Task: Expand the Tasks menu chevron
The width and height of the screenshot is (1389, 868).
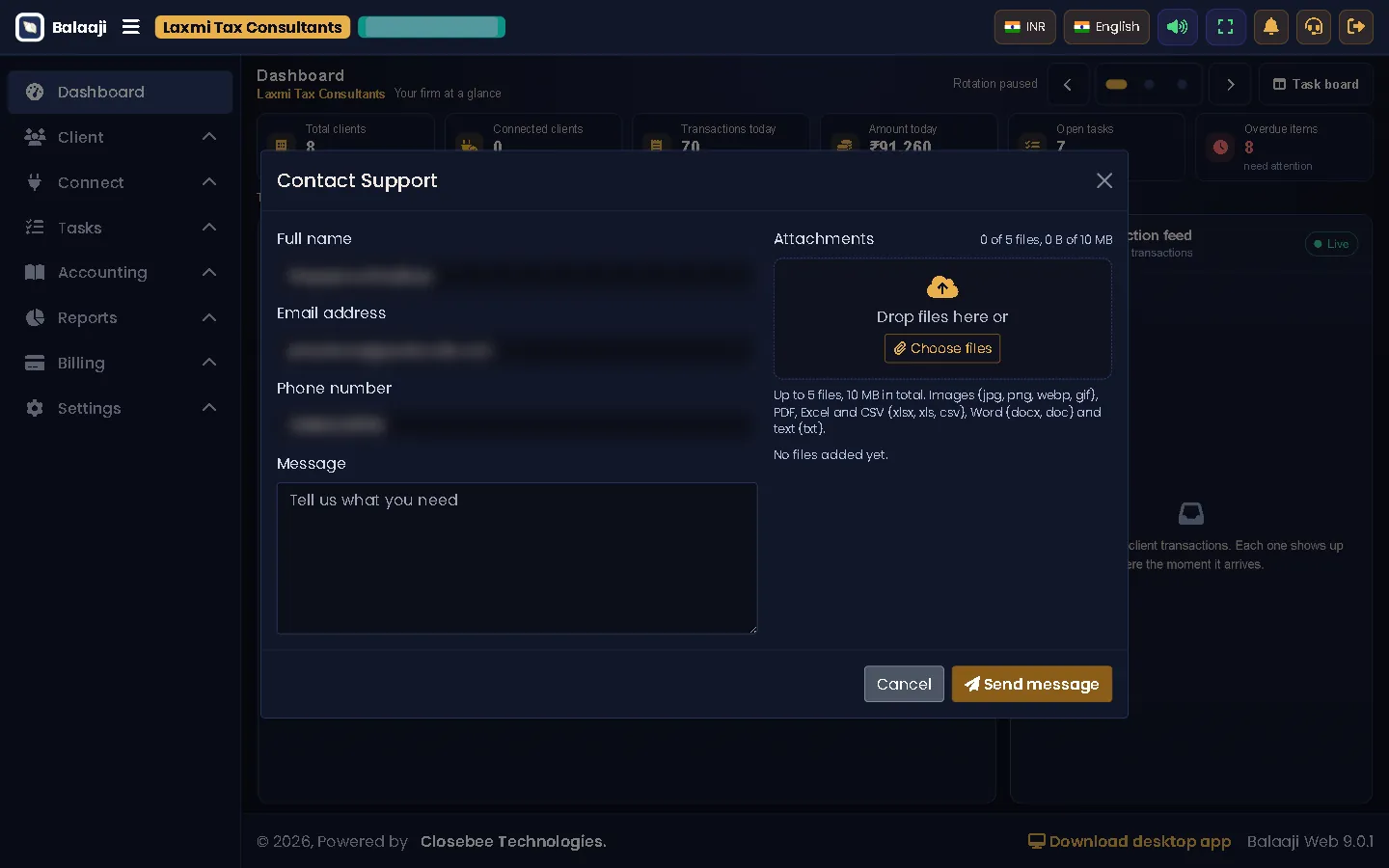Action: click(x=209, y=228)
